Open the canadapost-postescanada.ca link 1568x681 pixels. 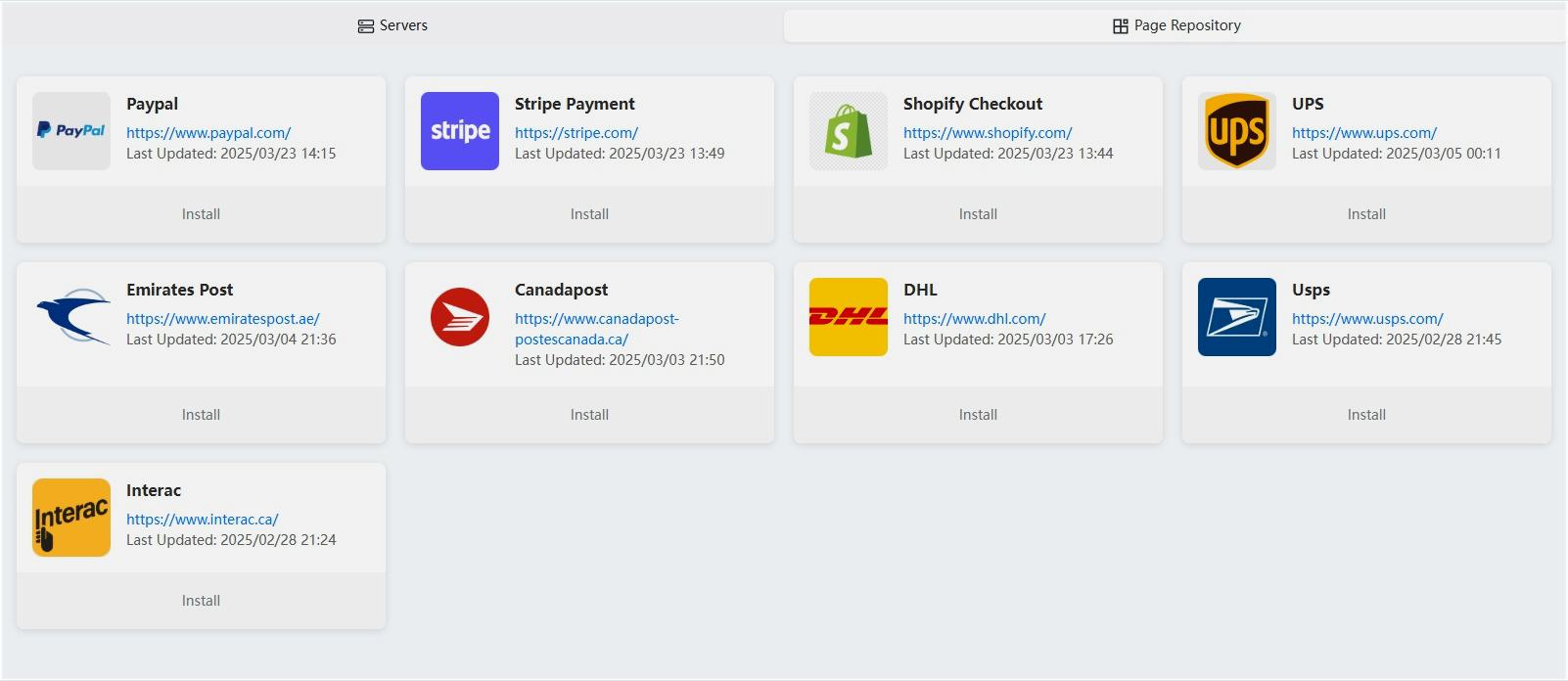(x=597, y=329)
